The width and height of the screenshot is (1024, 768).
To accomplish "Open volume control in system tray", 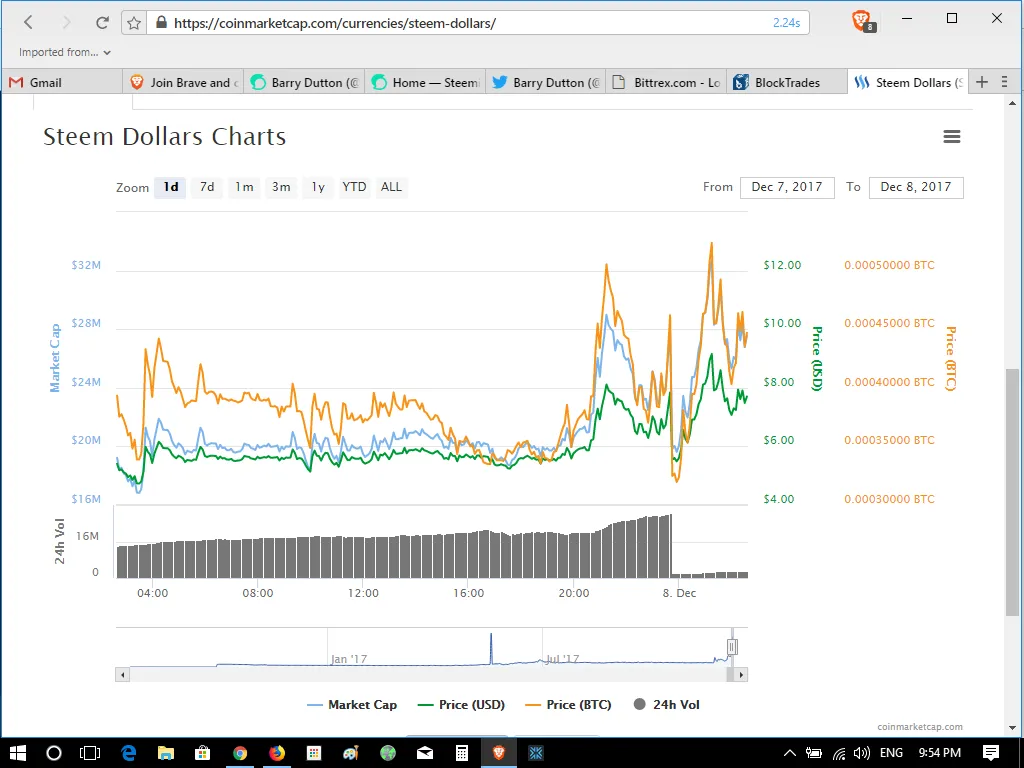I will coord(861,753).
